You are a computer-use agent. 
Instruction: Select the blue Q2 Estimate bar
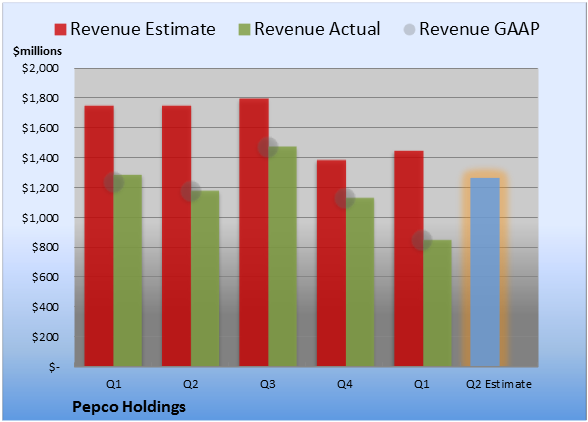pyautogui.click(x=485, y=272)
